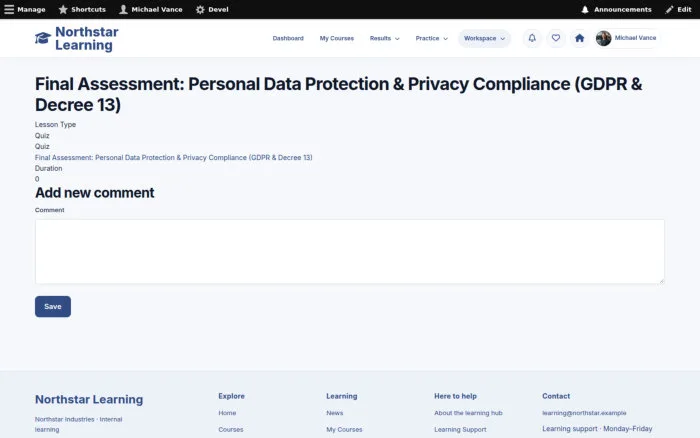
Task: Open footer News link
Action: [x=335, y=413]
